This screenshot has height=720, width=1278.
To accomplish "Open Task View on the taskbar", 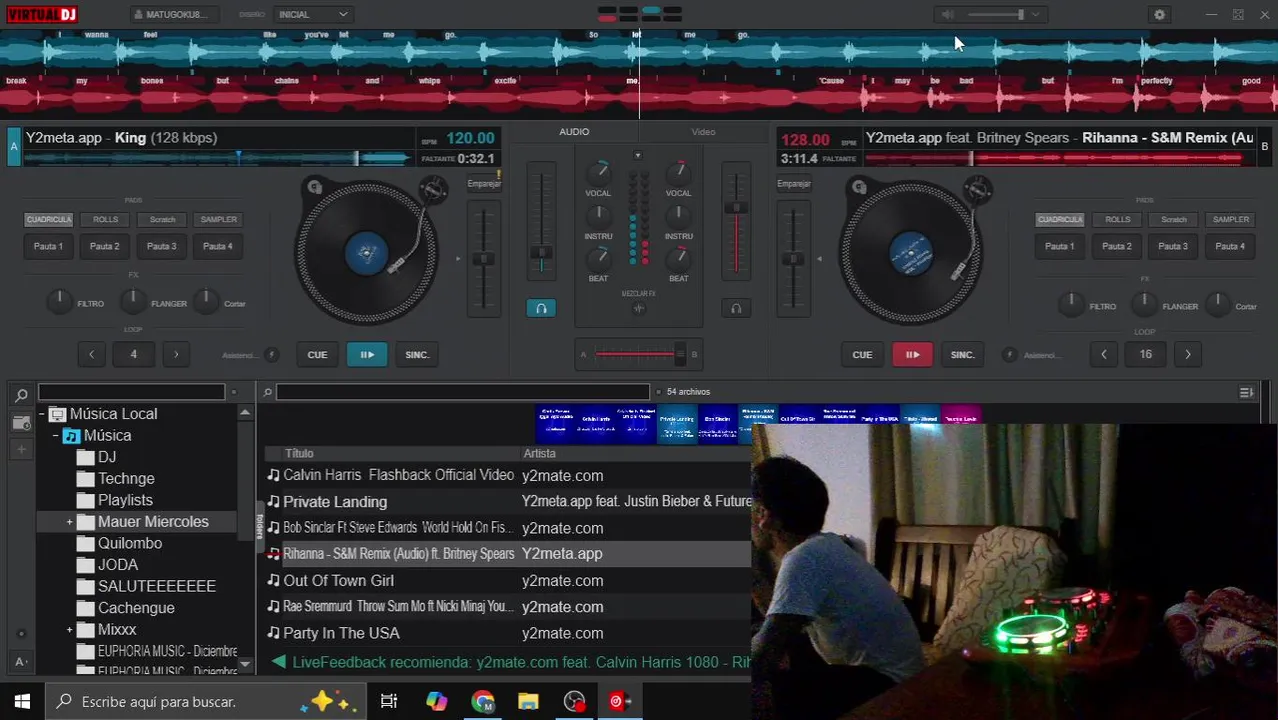I will click(389, 701).
